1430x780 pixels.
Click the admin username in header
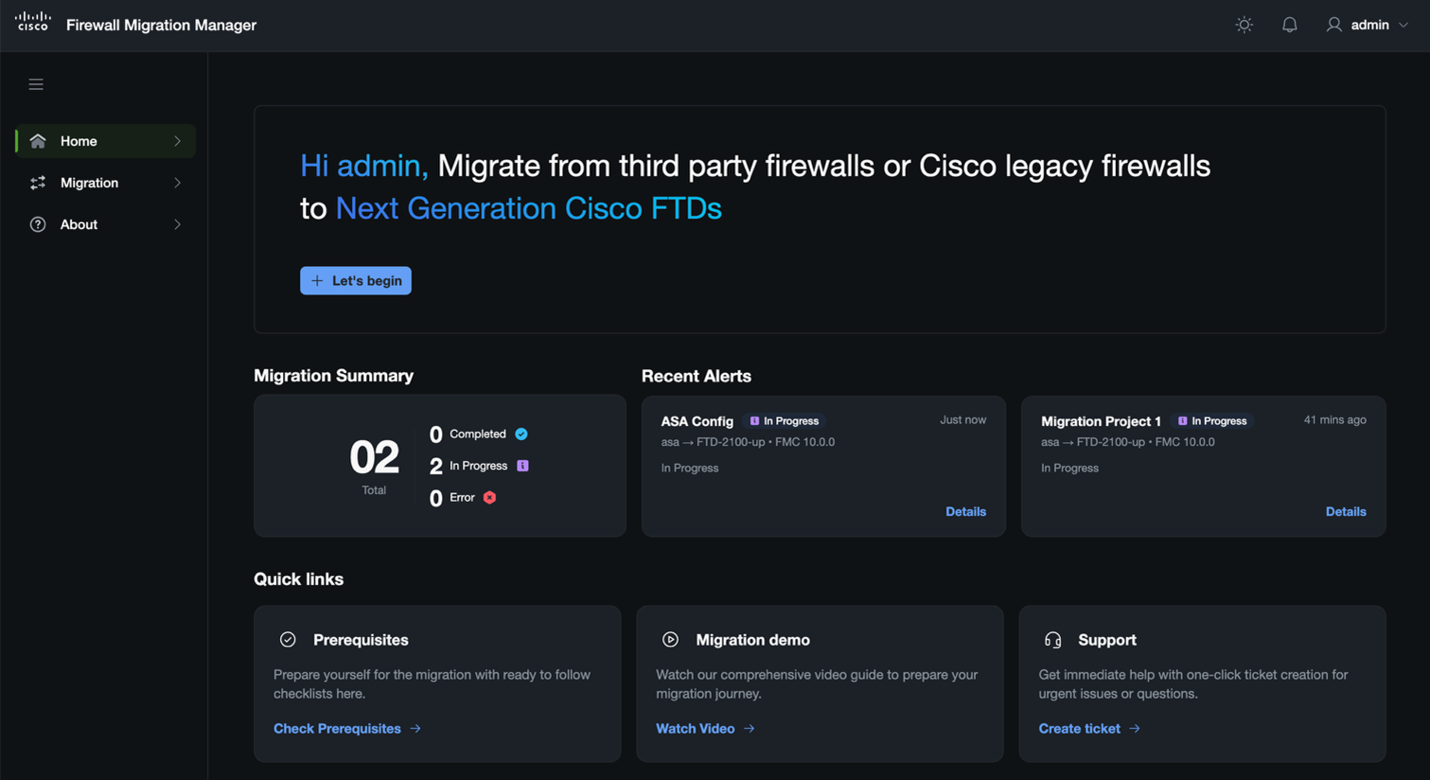tap(1370, 25)
